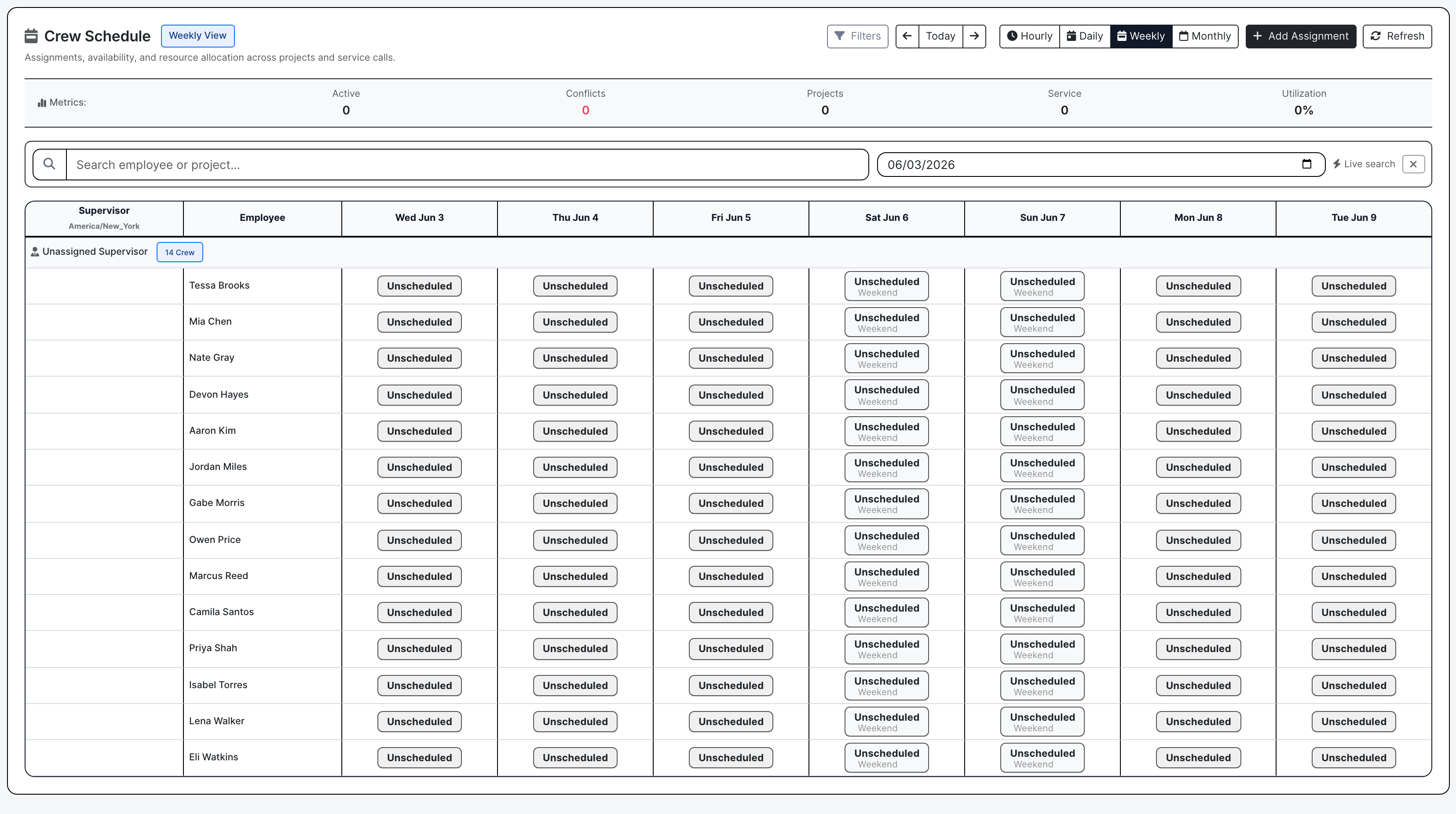Click the Metrics bar chart icon
The image size is (1456, 814).
(42, 103)
